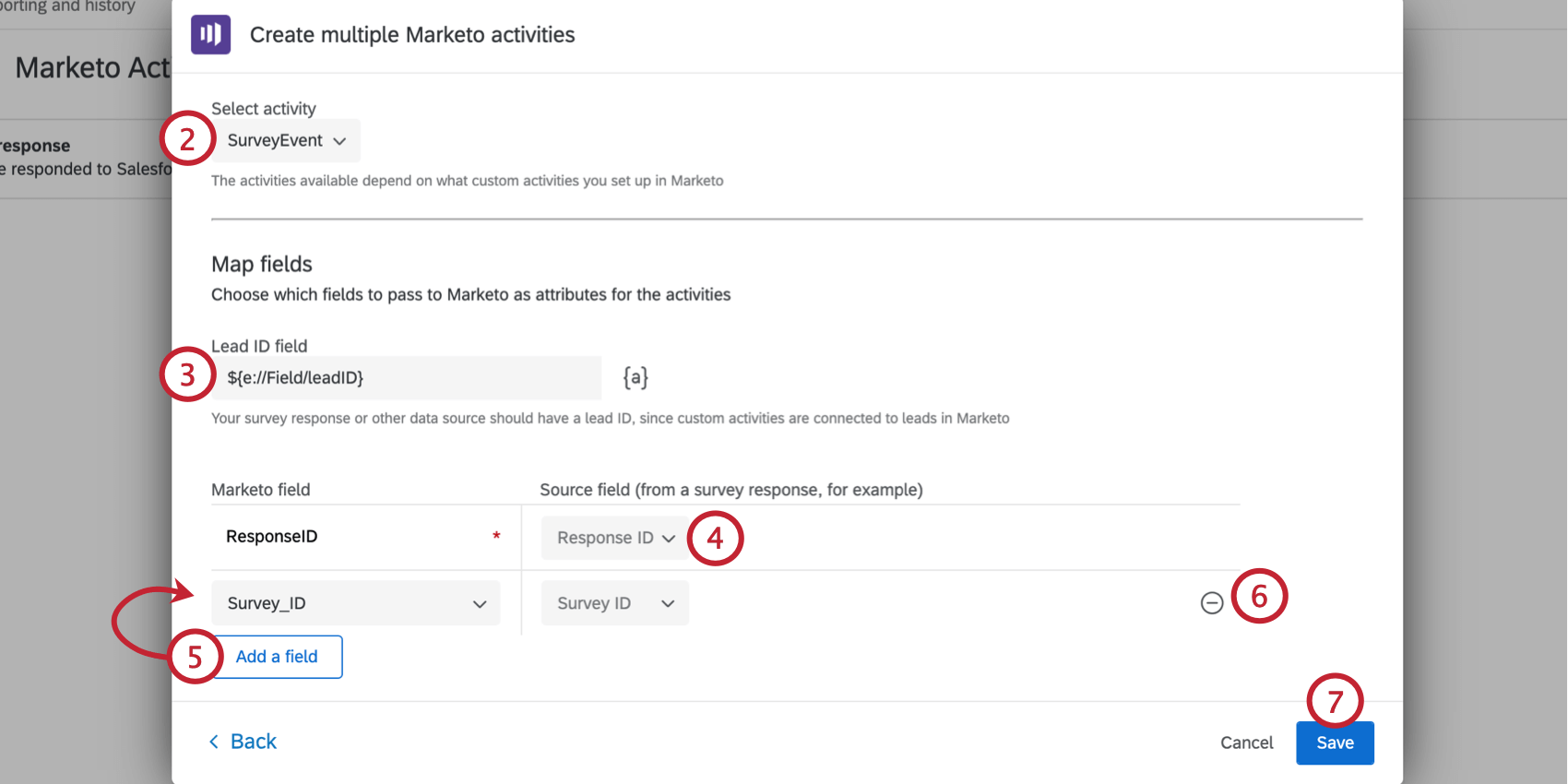Save the Marketo activity configuration
Image resolution: width=1568 pixels, height=784 pixels.
(x=1335, y=743)
